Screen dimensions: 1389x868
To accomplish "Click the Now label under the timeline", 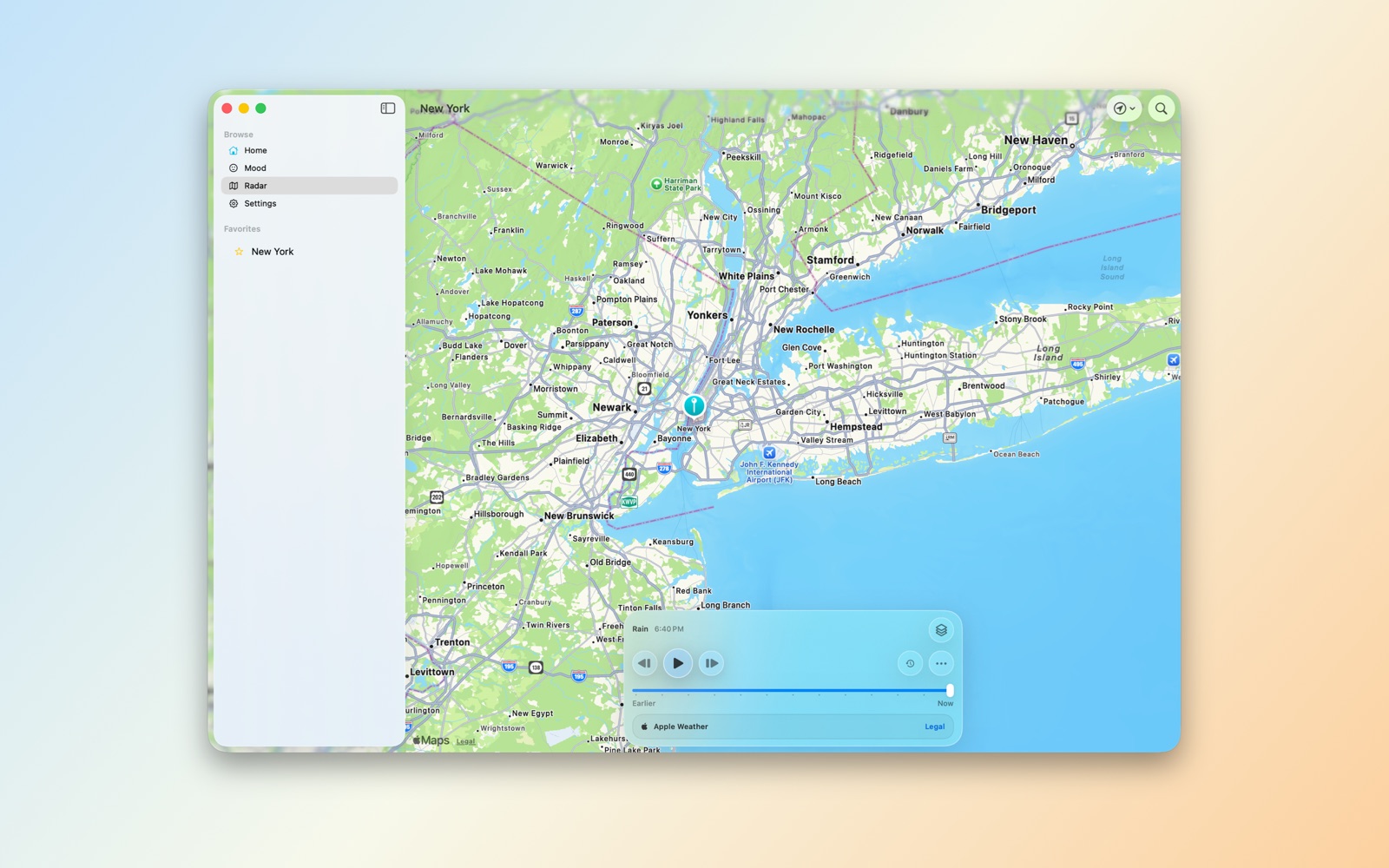I will (x=945, y=703).
